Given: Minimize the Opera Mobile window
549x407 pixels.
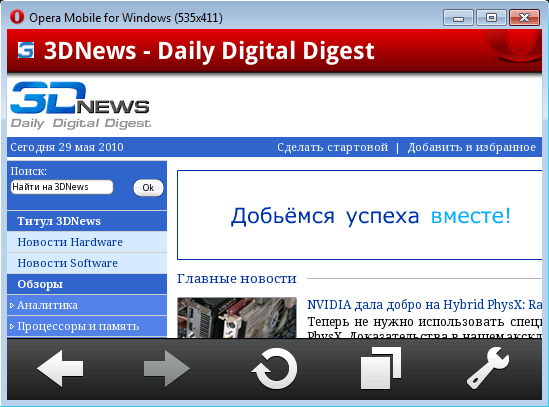Looking at the screenshot, I should pyautogui.click(x=458, y=18).
